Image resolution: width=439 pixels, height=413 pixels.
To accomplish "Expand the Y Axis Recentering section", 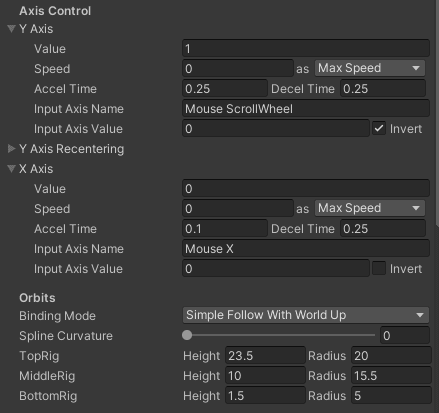I will [11, 149].
